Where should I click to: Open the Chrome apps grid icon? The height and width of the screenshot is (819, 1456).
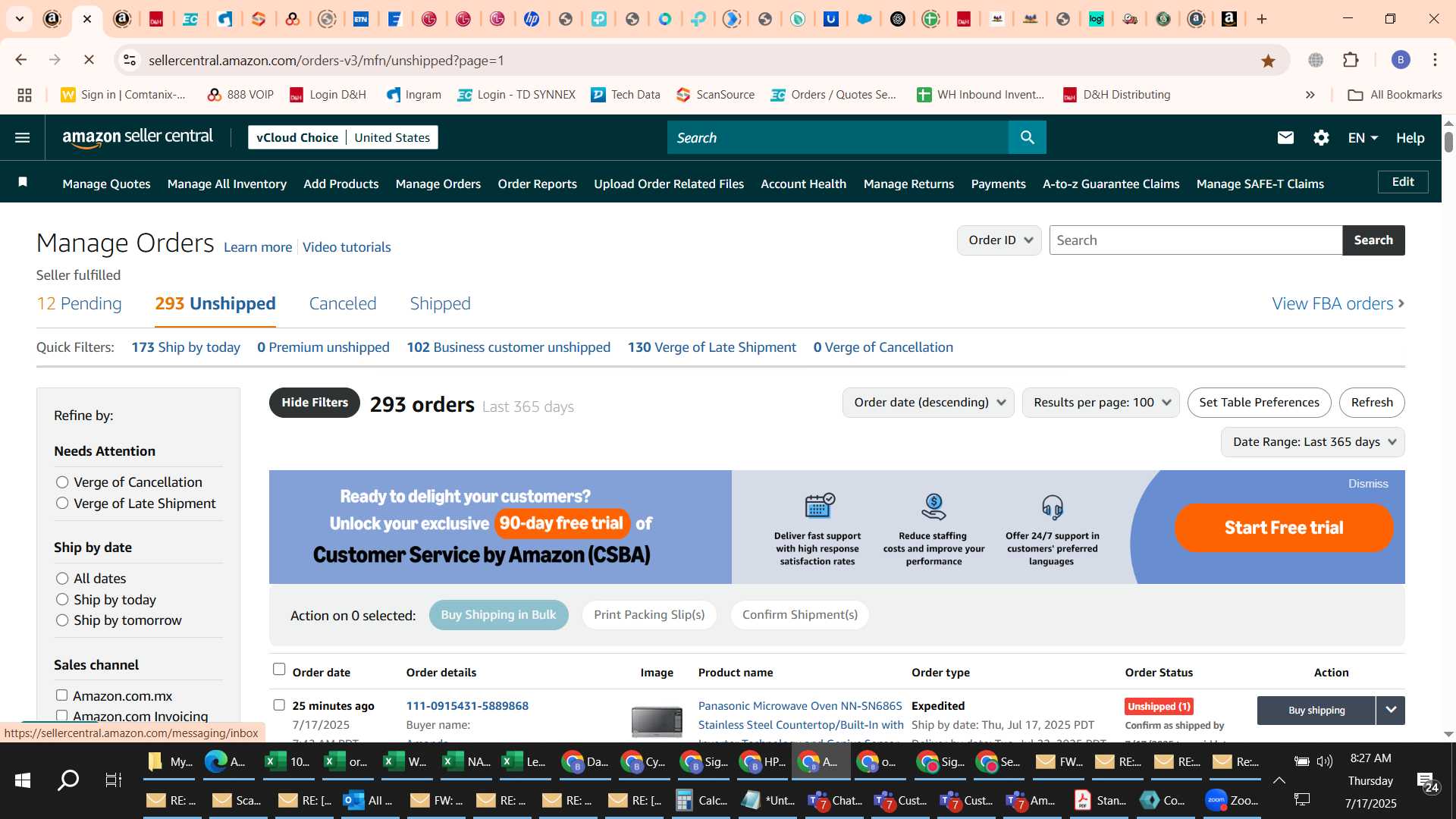[x=24, y=95]
